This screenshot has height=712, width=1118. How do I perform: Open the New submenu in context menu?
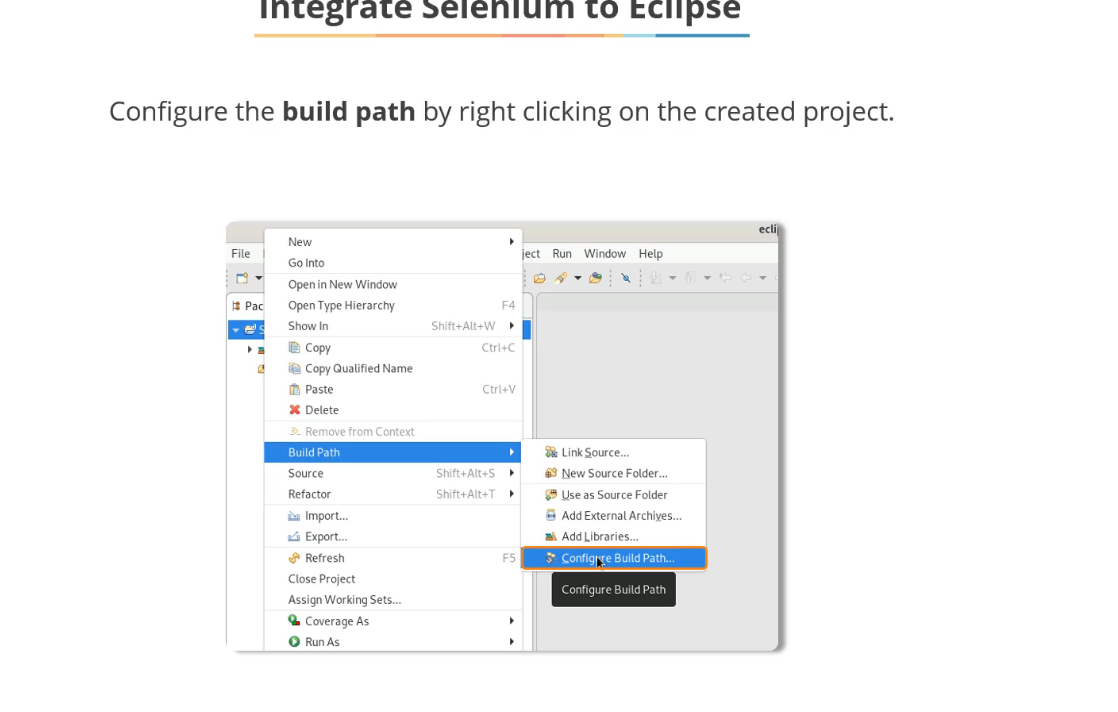click(x=393, y=242)
